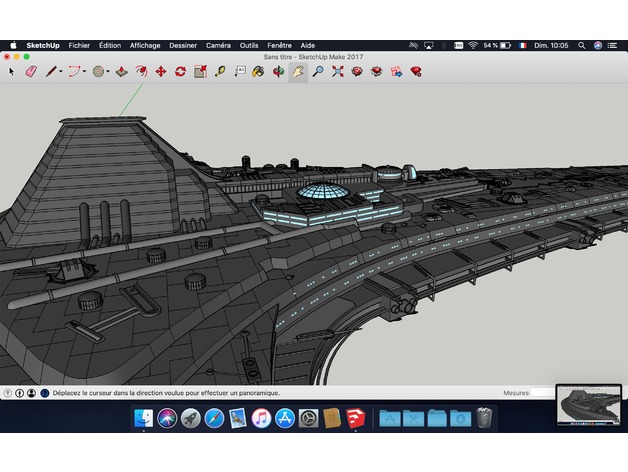Pick the Scale tool
628x472 pixels.
click(x=200, y=72)
